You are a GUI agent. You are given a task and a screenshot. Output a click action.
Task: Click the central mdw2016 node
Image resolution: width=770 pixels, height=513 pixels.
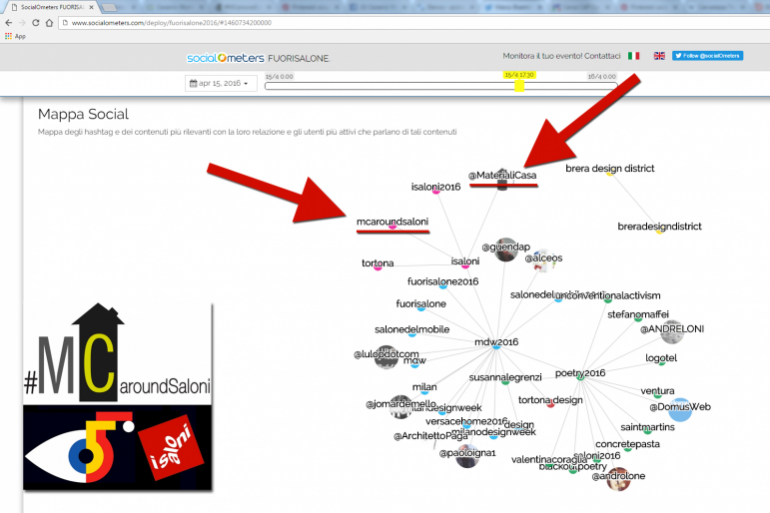496,343
